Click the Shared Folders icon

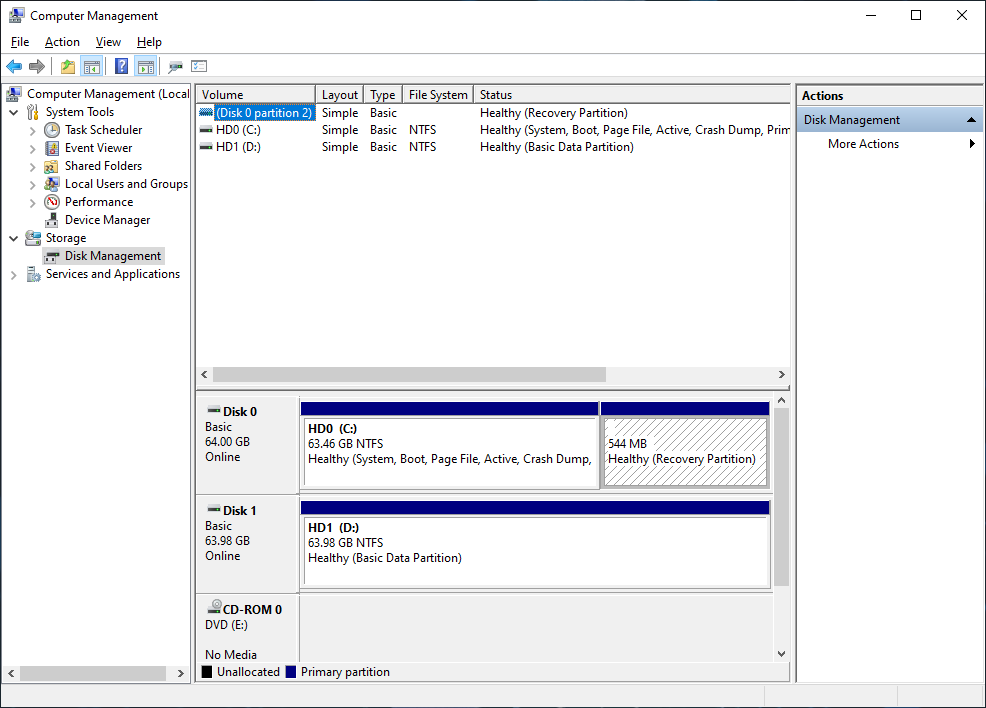pos(52,166)
